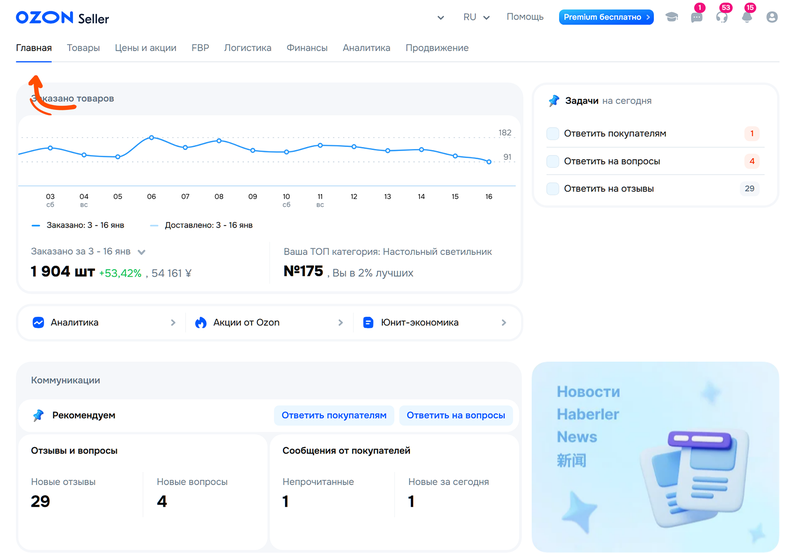Click the Акции от Ozon flame icon
The height and width of the screenshot is (553, 800).
click(201, 323)
